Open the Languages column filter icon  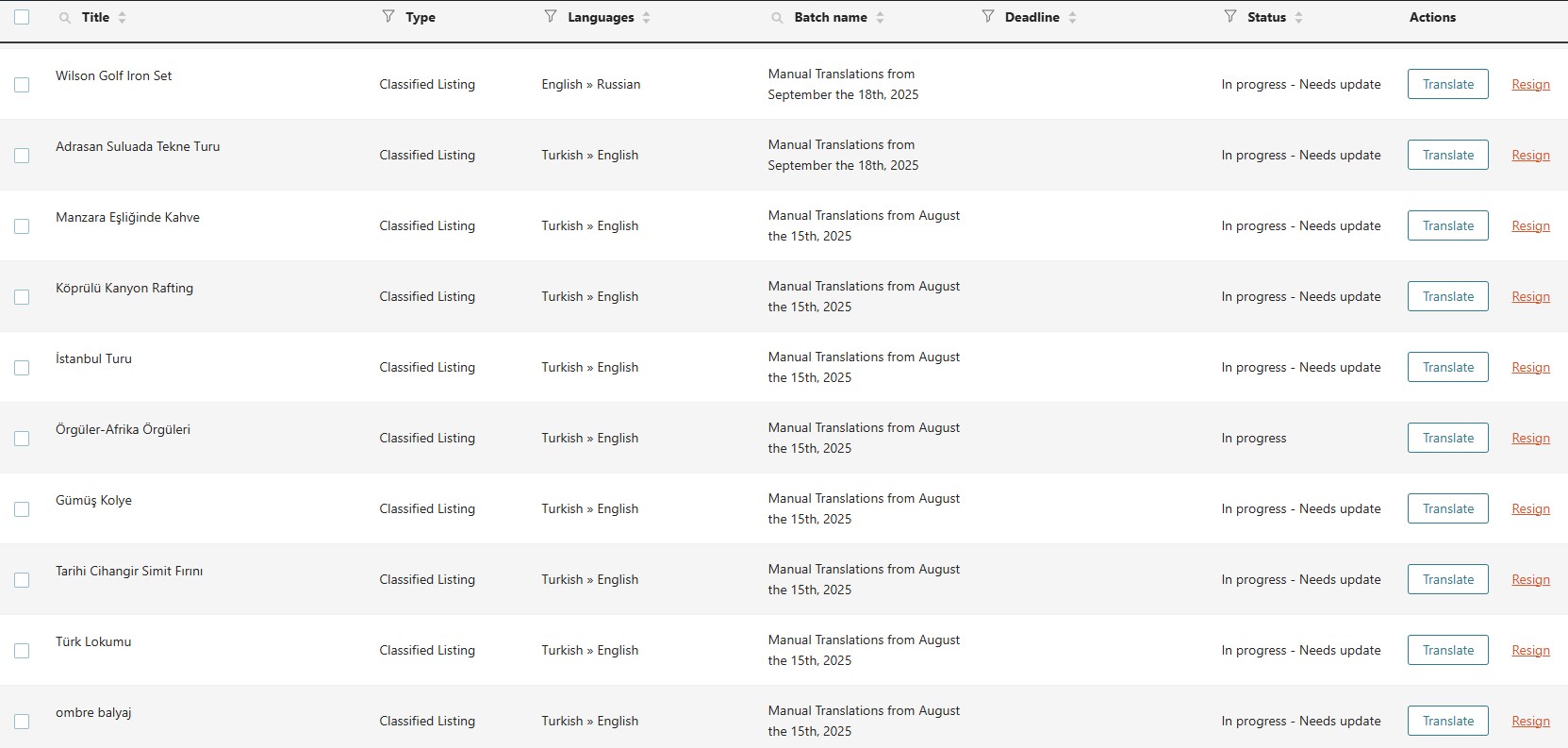[551, 17]
